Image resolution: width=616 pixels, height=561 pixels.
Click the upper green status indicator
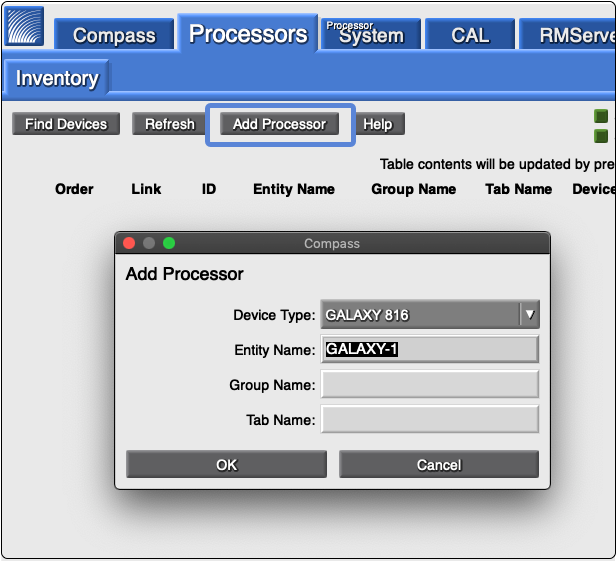601,116
